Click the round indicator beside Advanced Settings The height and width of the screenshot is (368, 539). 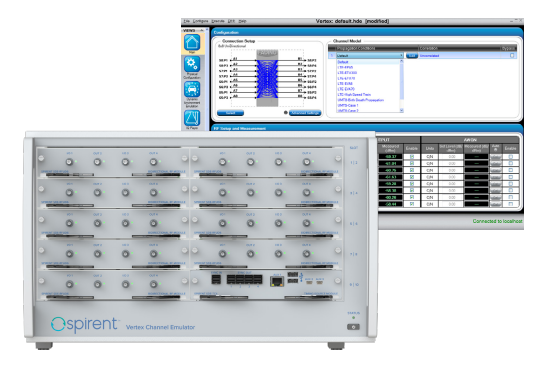[x=285, y=113]
